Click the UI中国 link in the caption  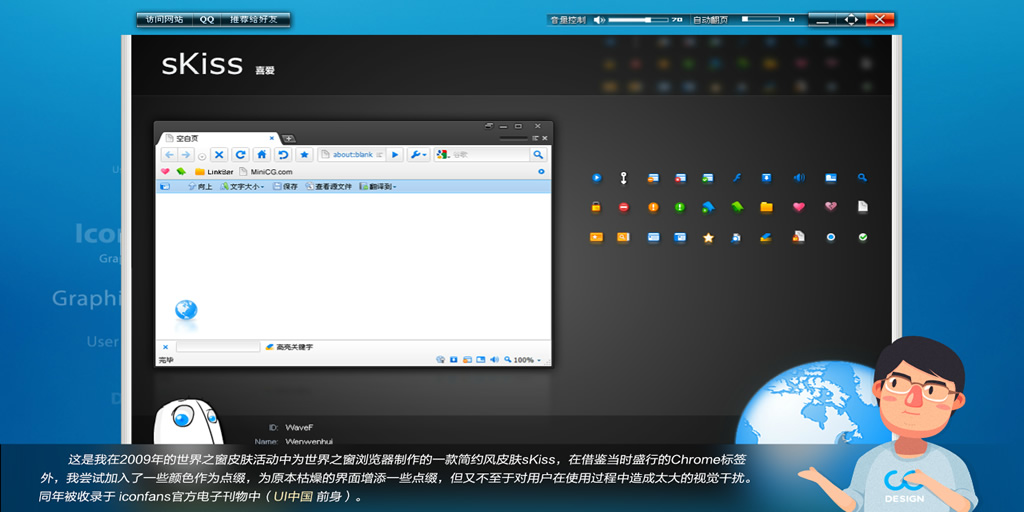[293, 496]
